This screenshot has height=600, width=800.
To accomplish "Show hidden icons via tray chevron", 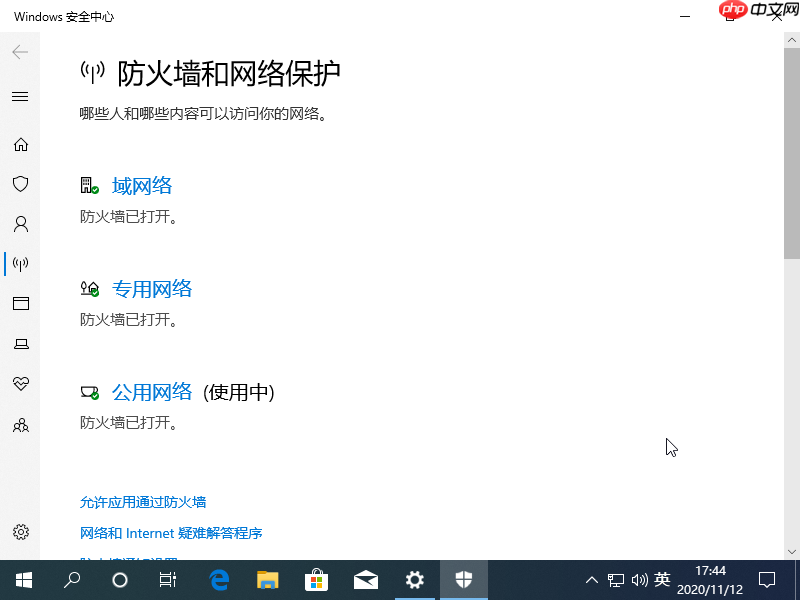I will (592, 580).
